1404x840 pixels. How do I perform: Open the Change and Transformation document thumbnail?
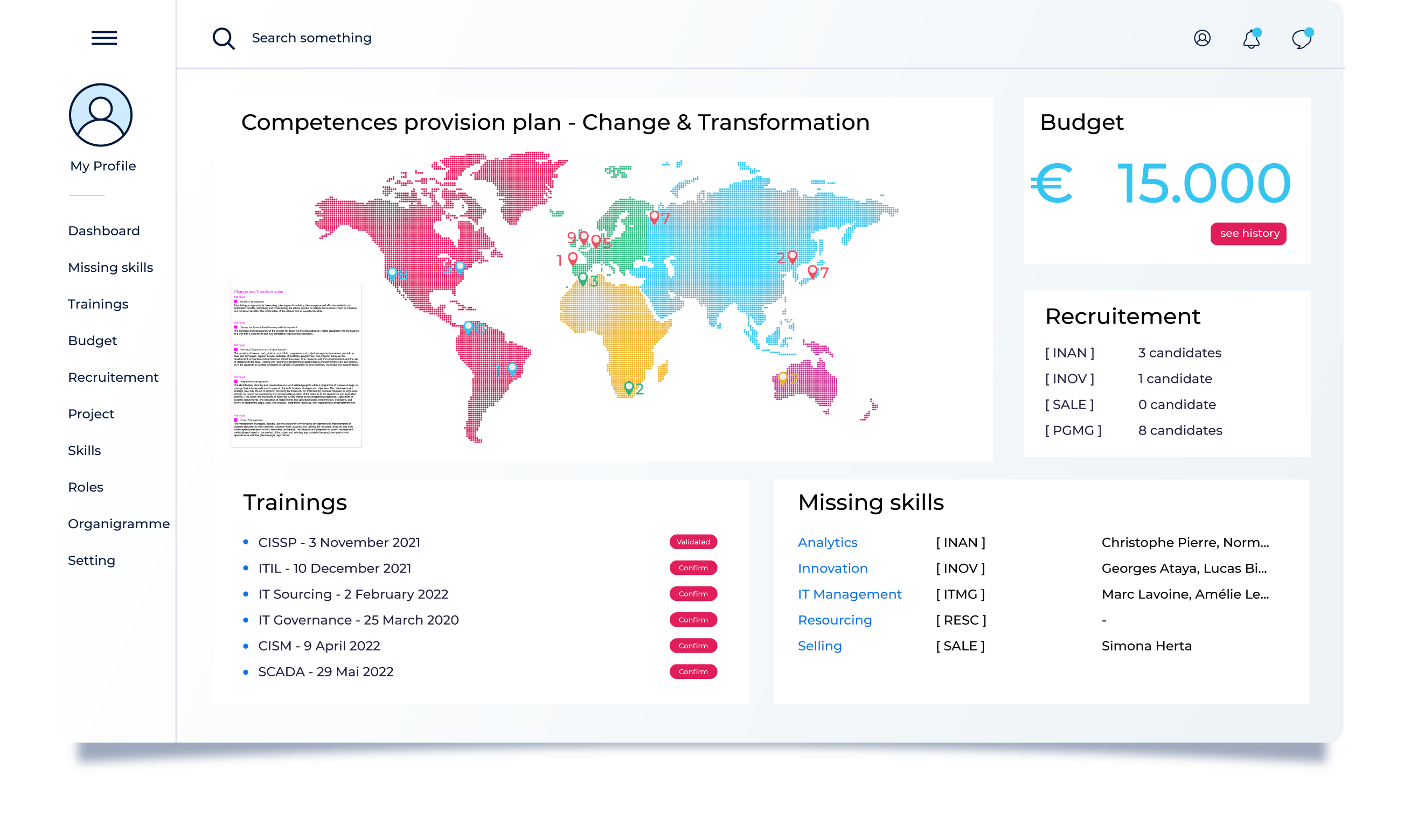pyautogui.click(x=296, y=365)
